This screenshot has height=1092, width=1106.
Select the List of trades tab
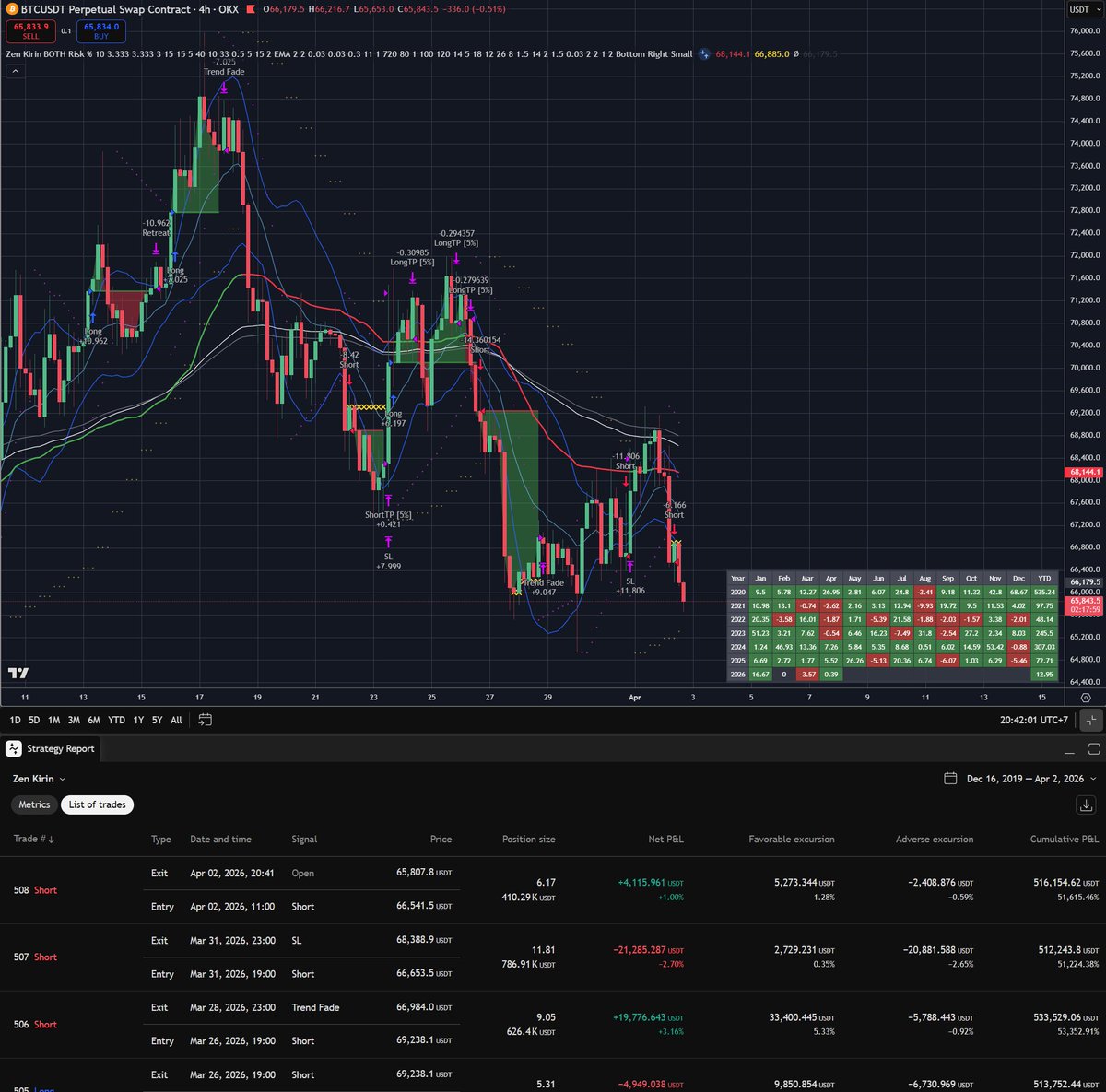pyautogui.click(x=97, y=804)
